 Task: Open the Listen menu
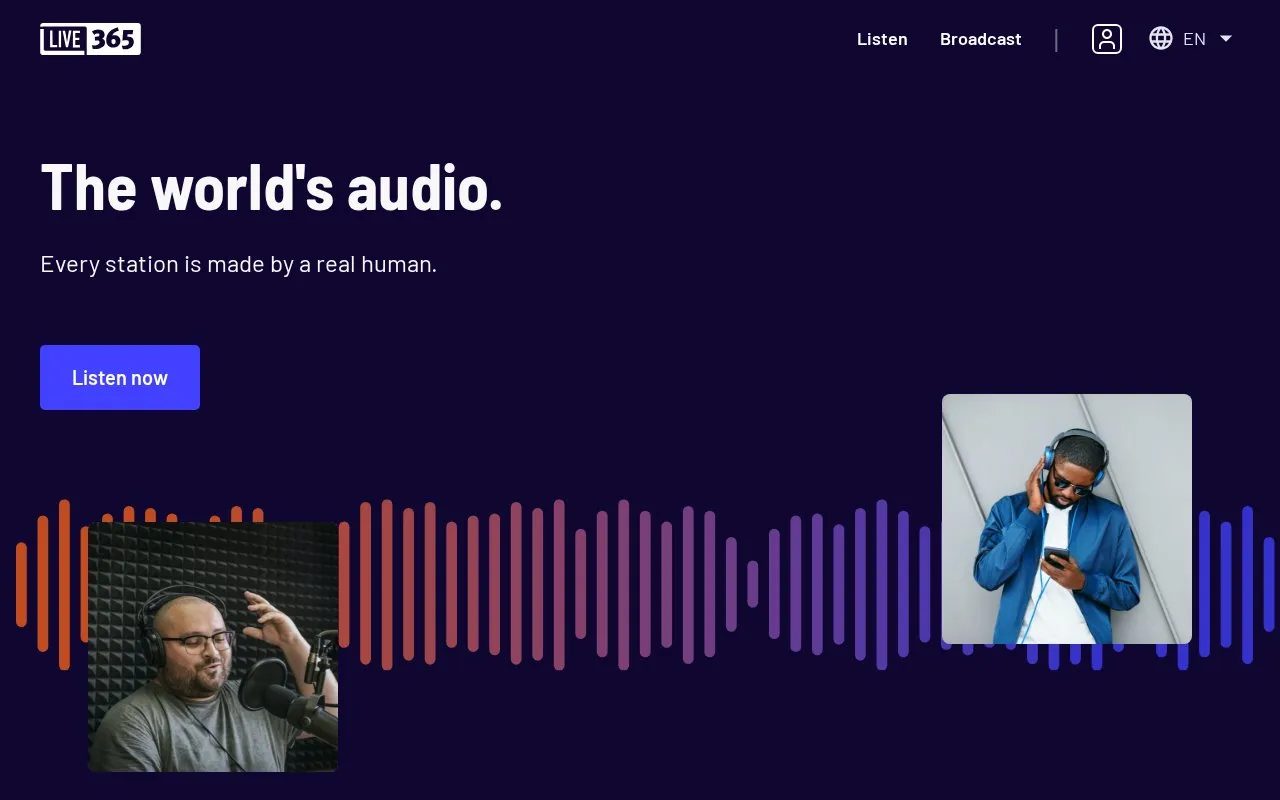pyautogui.click(x=882, y=39)
